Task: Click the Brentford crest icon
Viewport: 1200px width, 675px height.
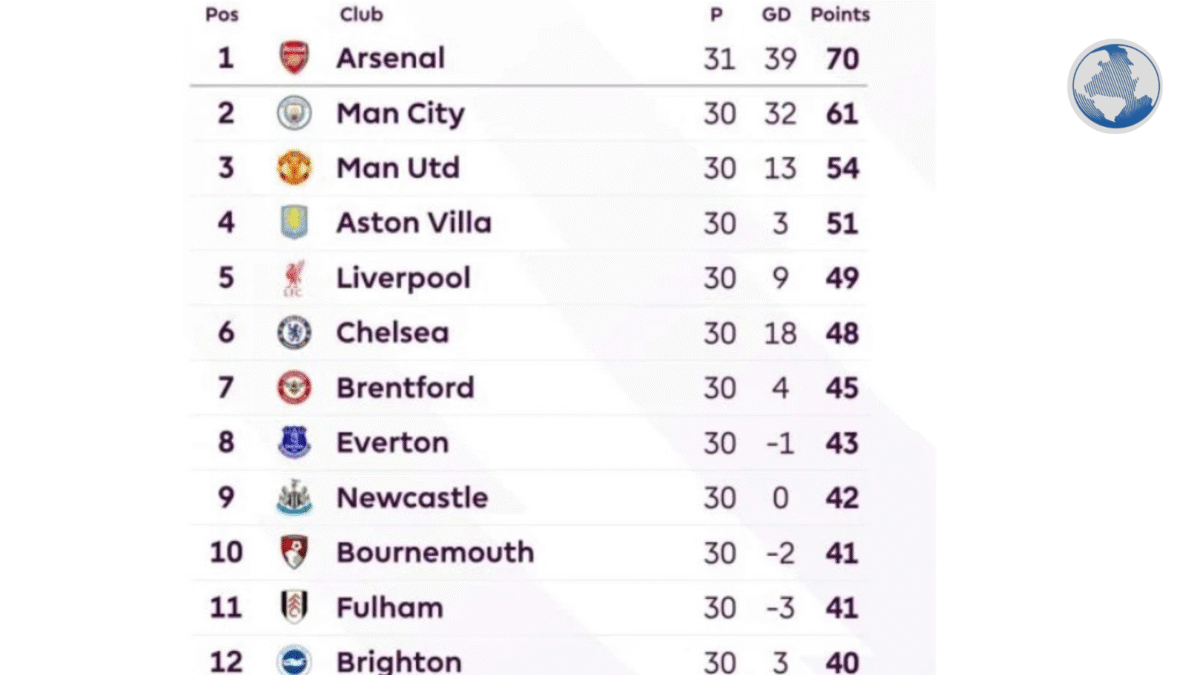Action: pyautogui.click(x=294, y=388)
